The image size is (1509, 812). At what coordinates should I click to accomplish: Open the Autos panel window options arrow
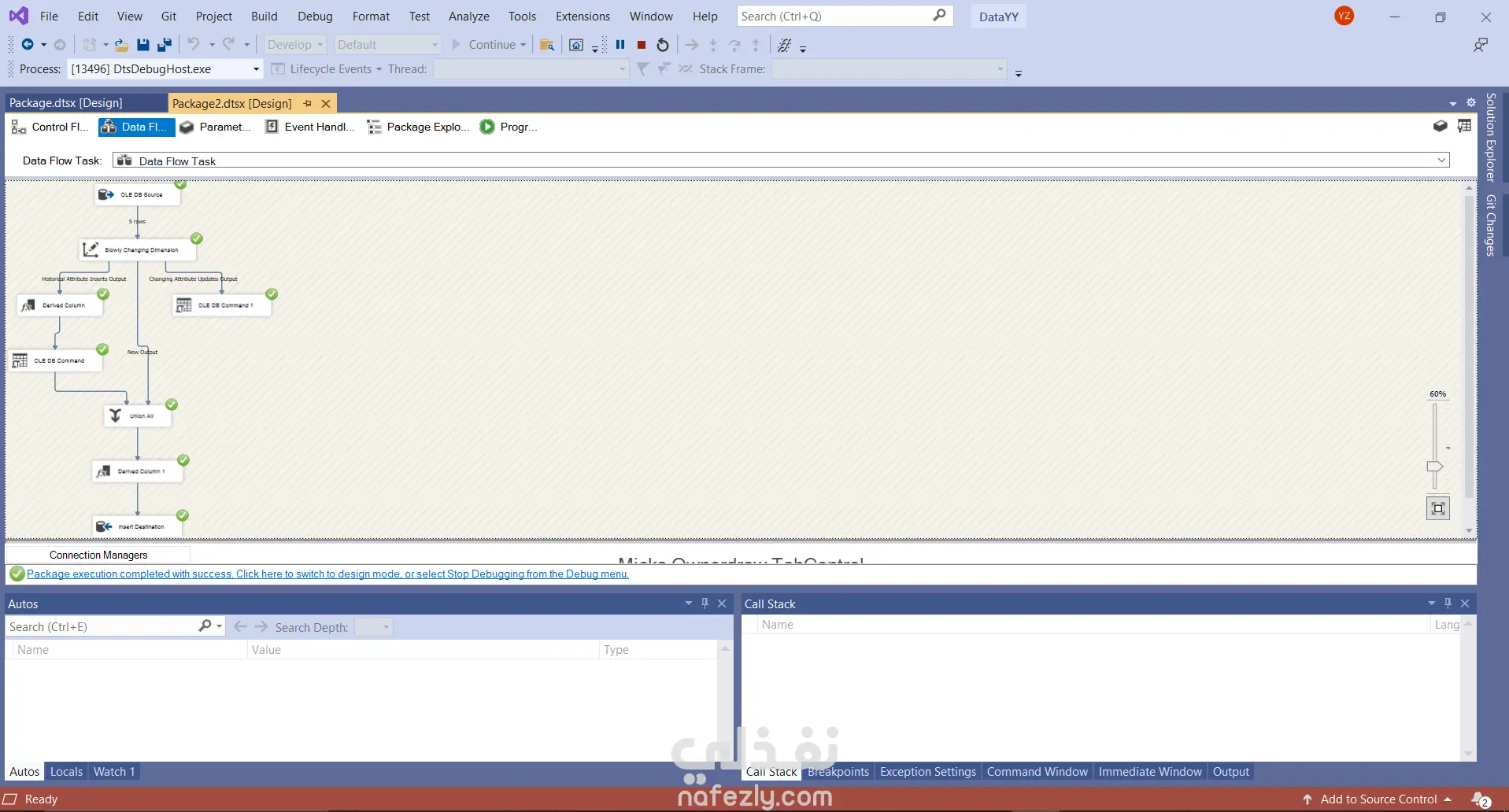688,603
